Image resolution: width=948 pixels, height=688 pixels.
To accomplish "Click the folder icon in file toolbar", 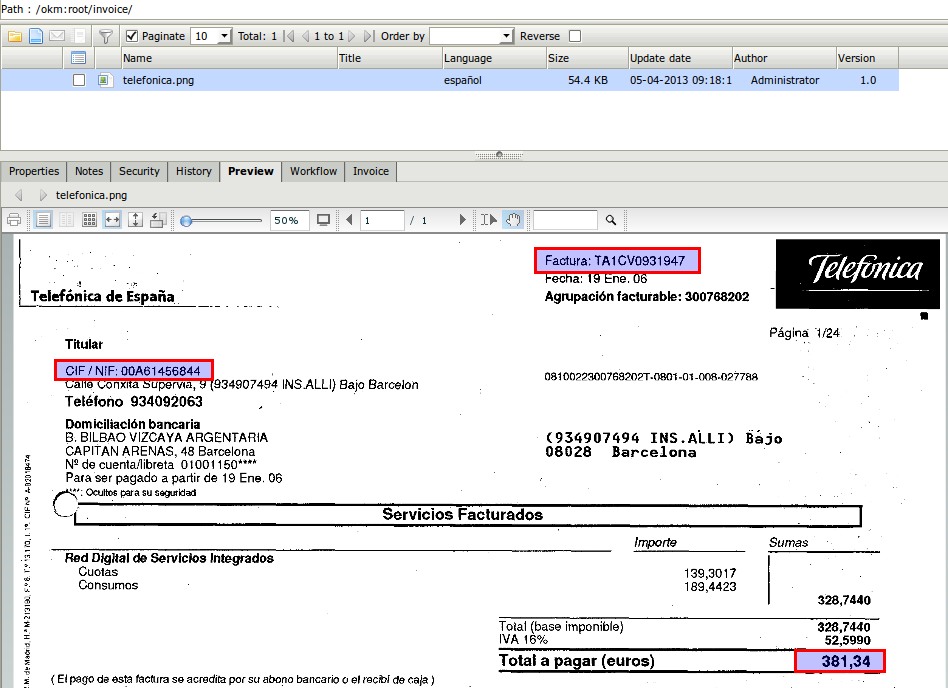I will [x=15, y=36].
